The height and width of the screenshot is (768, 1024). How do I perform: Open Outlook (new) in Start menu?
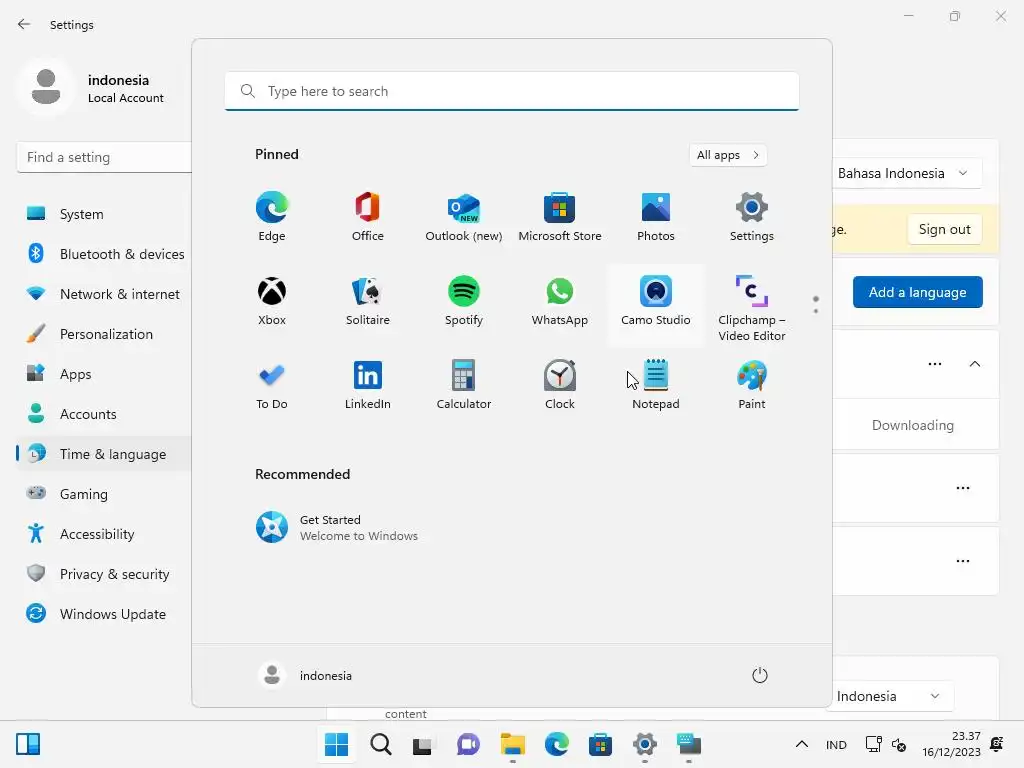tap(464, 217)
